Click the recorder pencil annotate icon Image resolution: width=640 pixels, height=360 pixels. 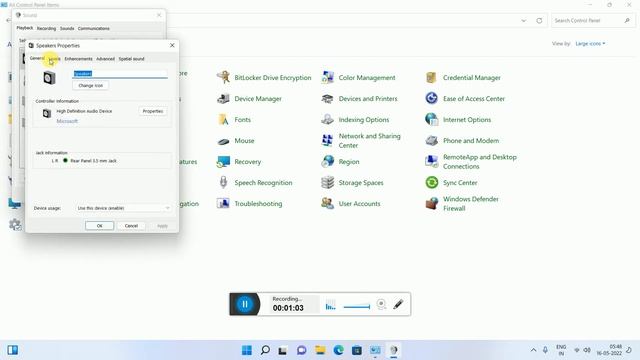click(x=398, y=304)
